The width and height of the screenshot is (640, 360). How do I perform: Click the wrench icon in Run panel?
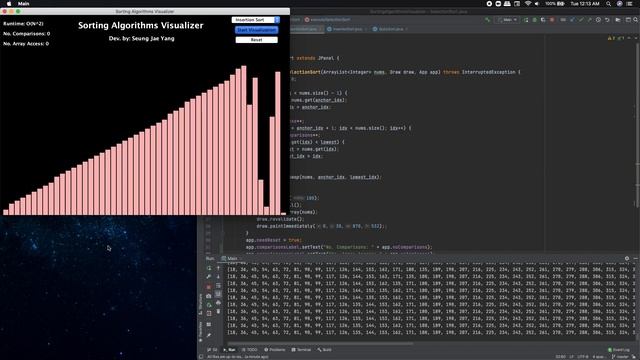[x=209, y=277]
